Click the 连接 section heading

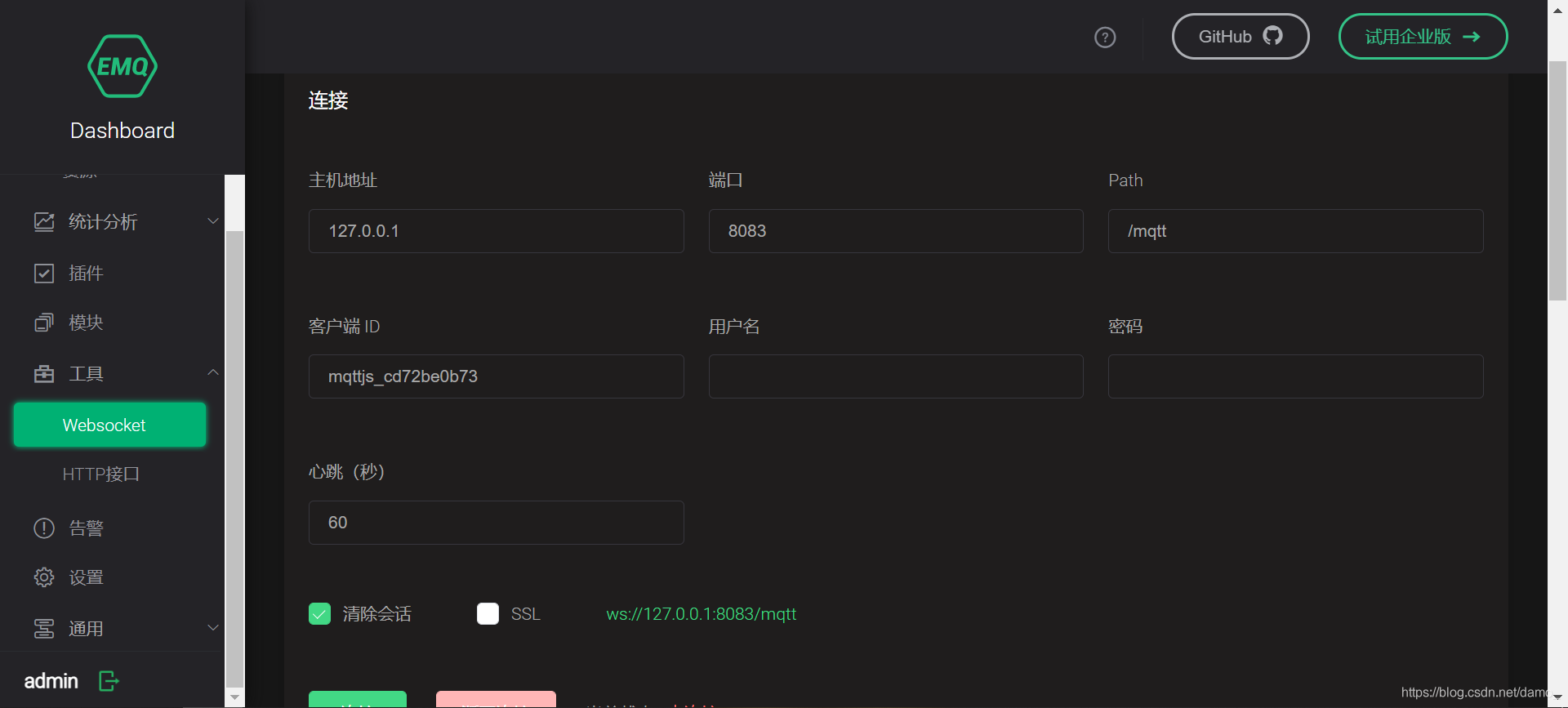pyautogui.click(x=328, y=100)
